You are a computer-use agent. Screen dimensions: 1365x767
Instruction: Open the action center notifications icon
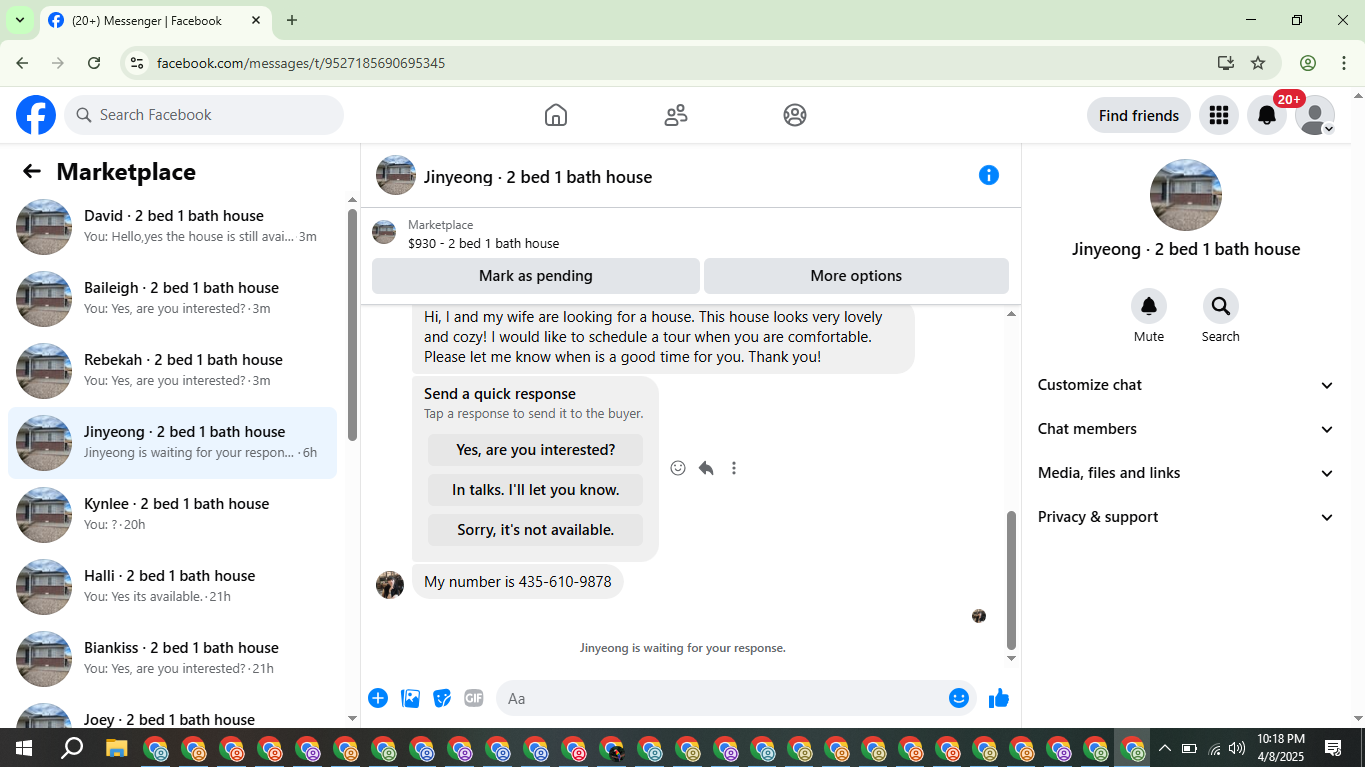1333,748
